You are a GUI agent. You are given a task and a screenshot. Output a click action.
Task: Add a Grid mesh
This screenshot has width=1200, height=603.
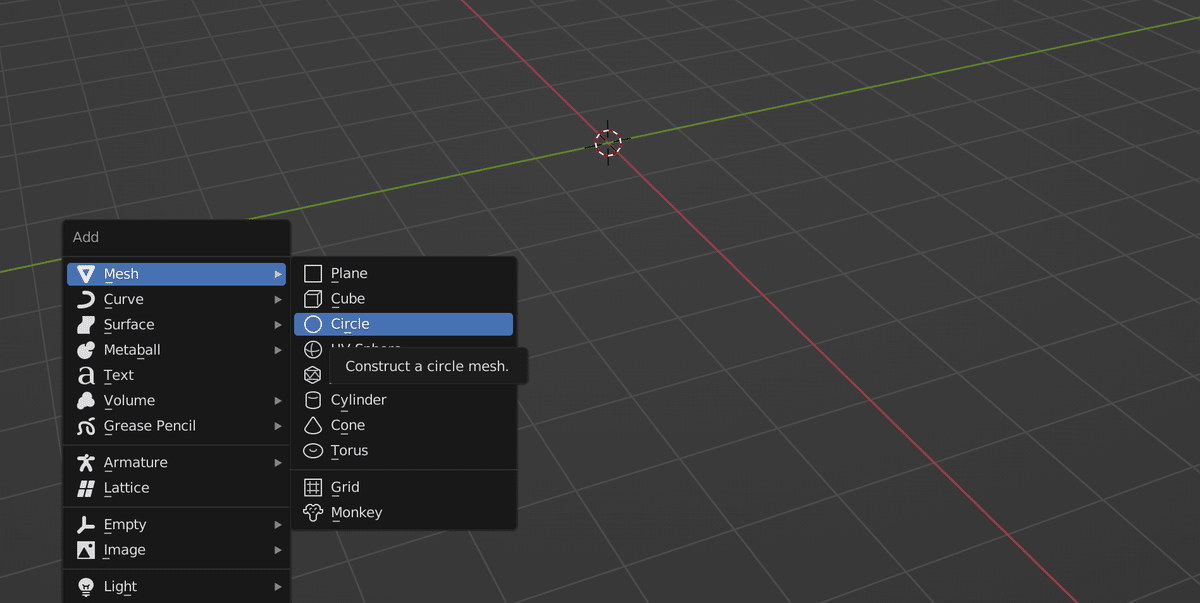tap(404, 488)
